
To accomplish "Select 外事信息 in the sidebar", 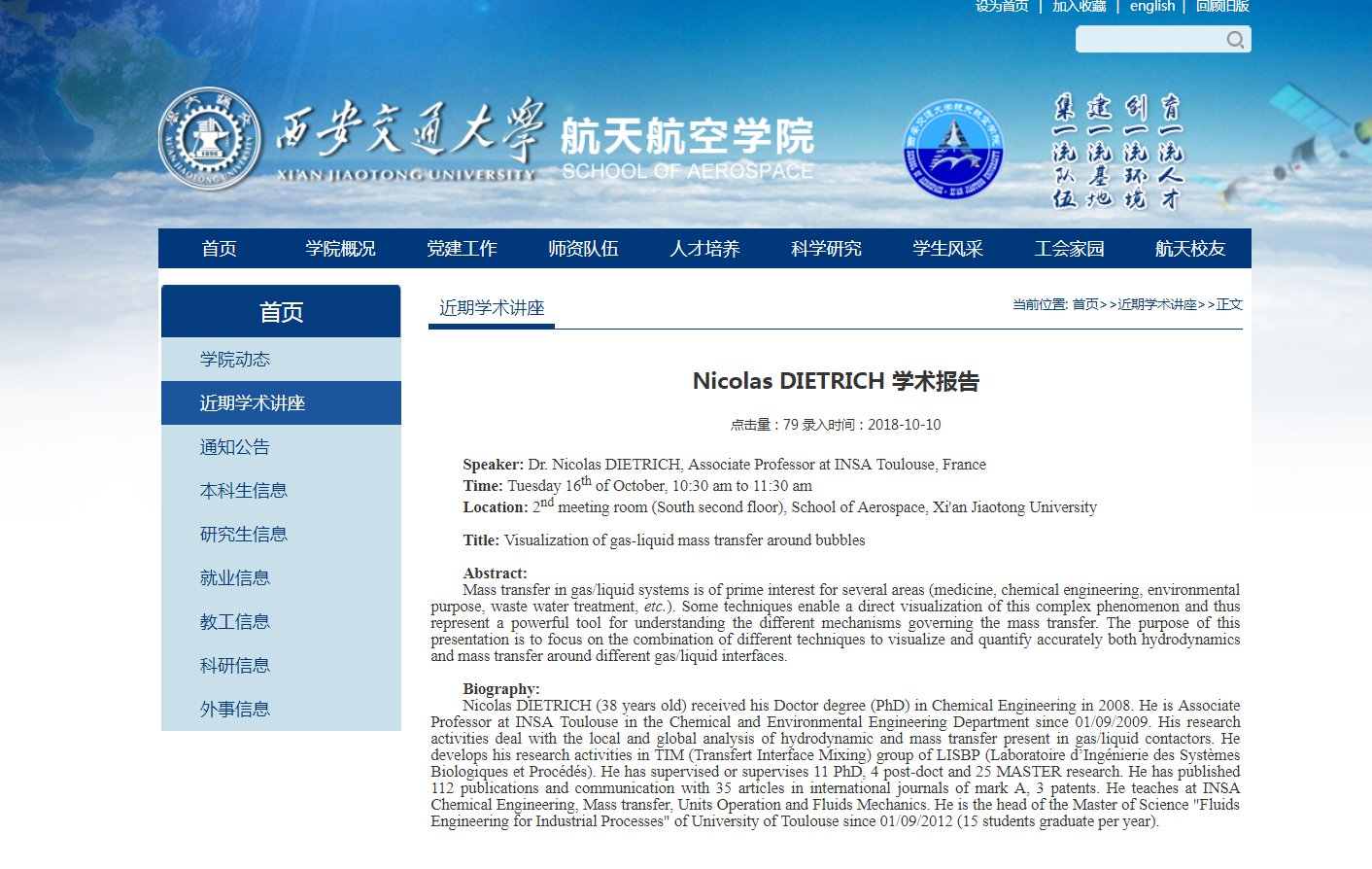I will [281, 710].
